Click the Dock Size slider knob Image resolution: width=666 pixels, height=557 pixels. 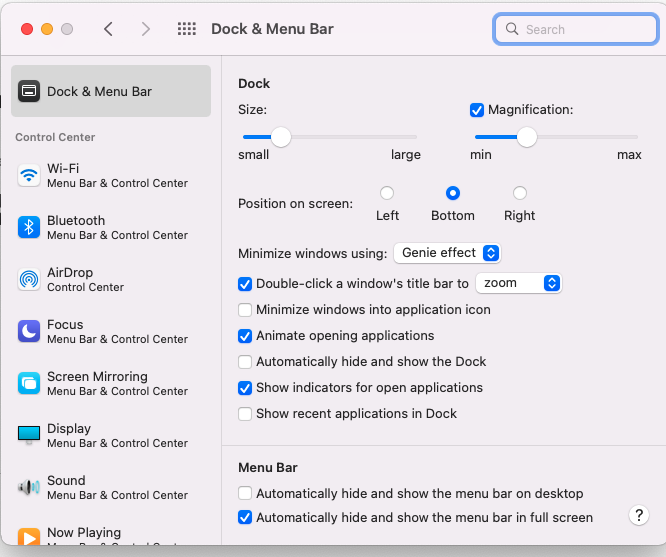pyautogui.click(x=281, y=137)
